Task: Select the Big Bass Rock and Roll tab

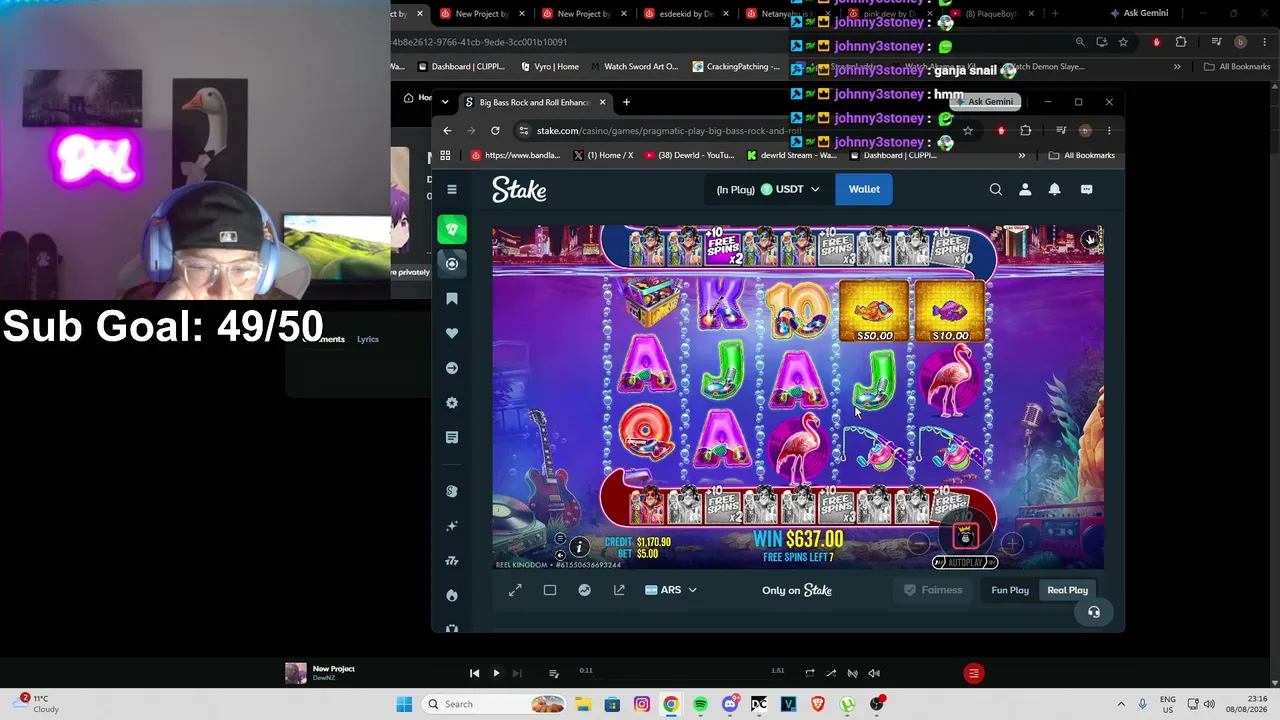Action: [535, 102]
